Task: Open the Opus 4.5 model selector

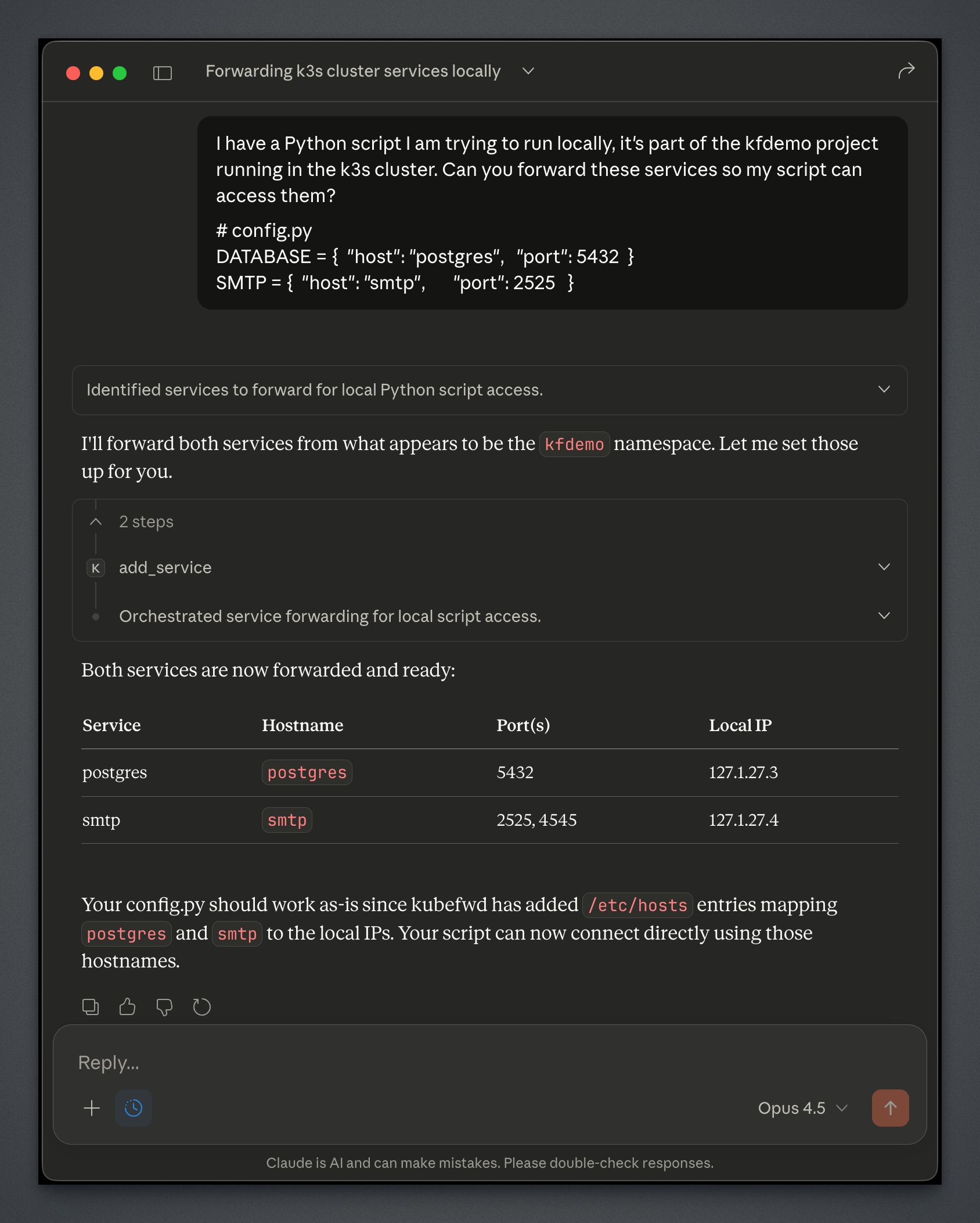Action: coord(802,1108)
